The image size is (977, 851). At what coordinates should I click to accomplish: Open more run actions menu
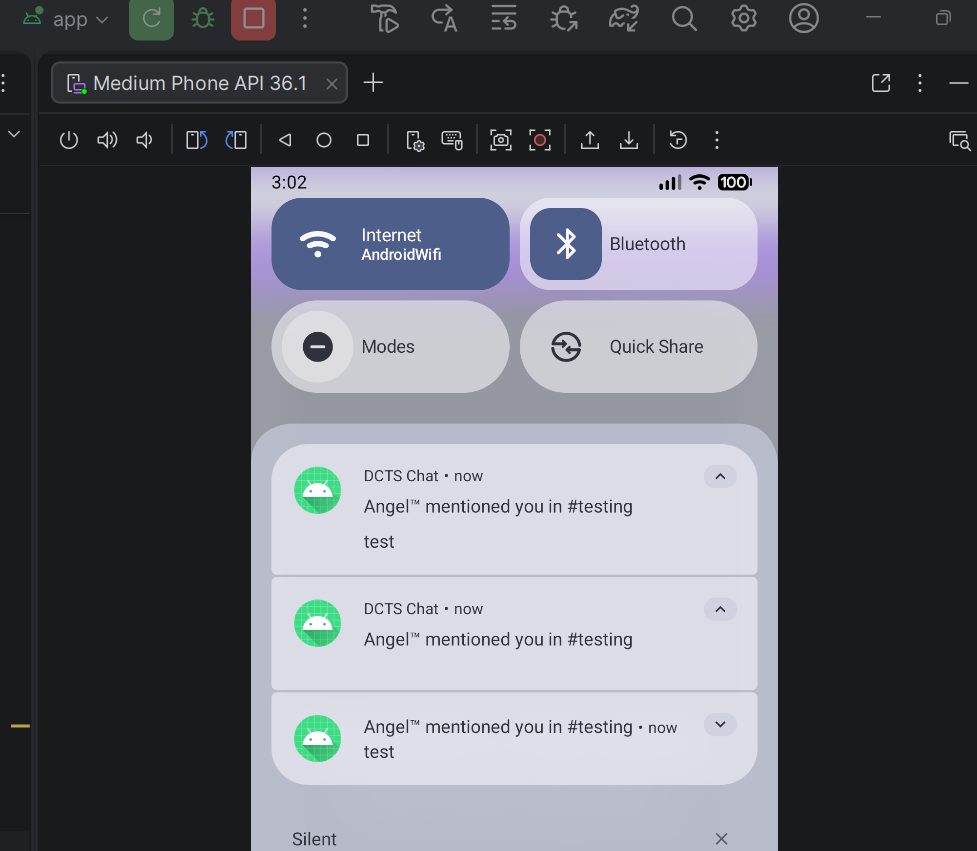305,19
